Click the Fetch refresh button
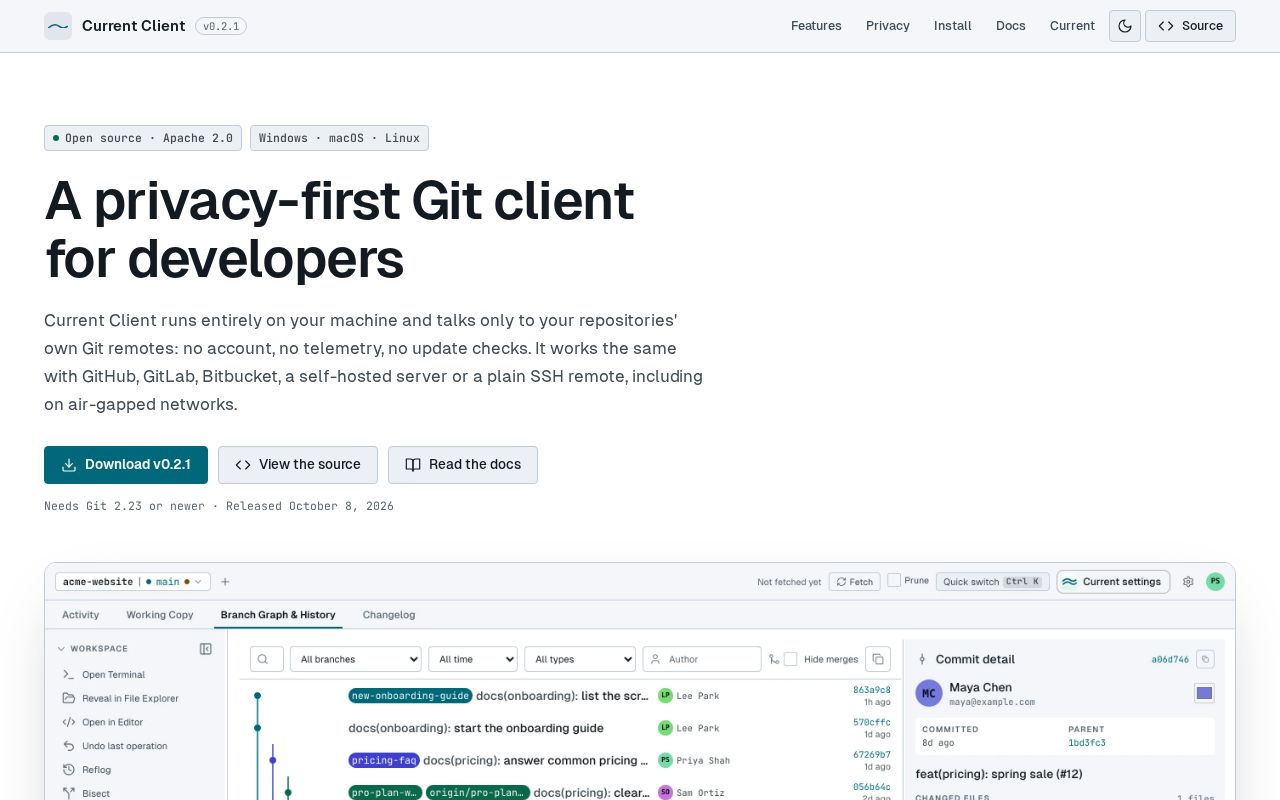 coord(855,581)
